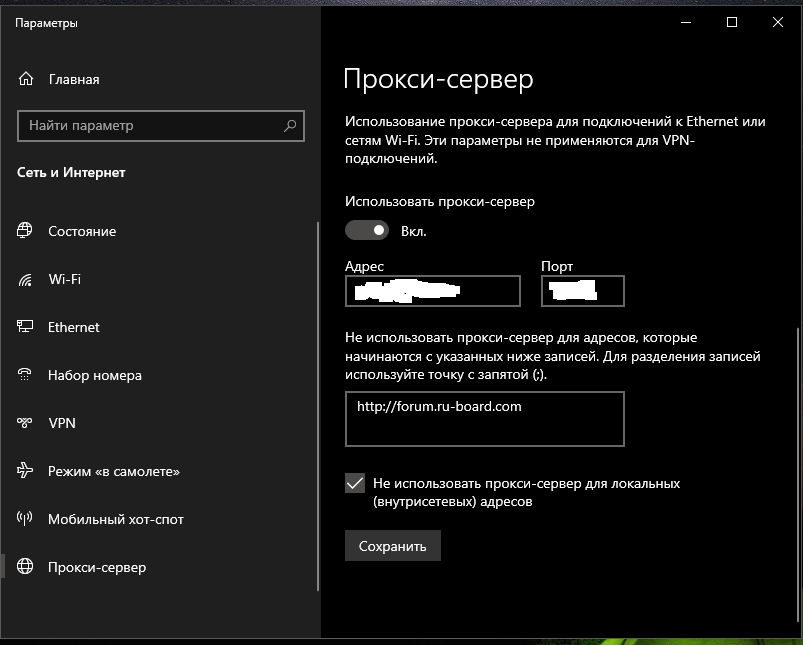Viewport: 803px width, 645px height.
Task: Click the mobile hotspot icon
Action: pos(26,519)
